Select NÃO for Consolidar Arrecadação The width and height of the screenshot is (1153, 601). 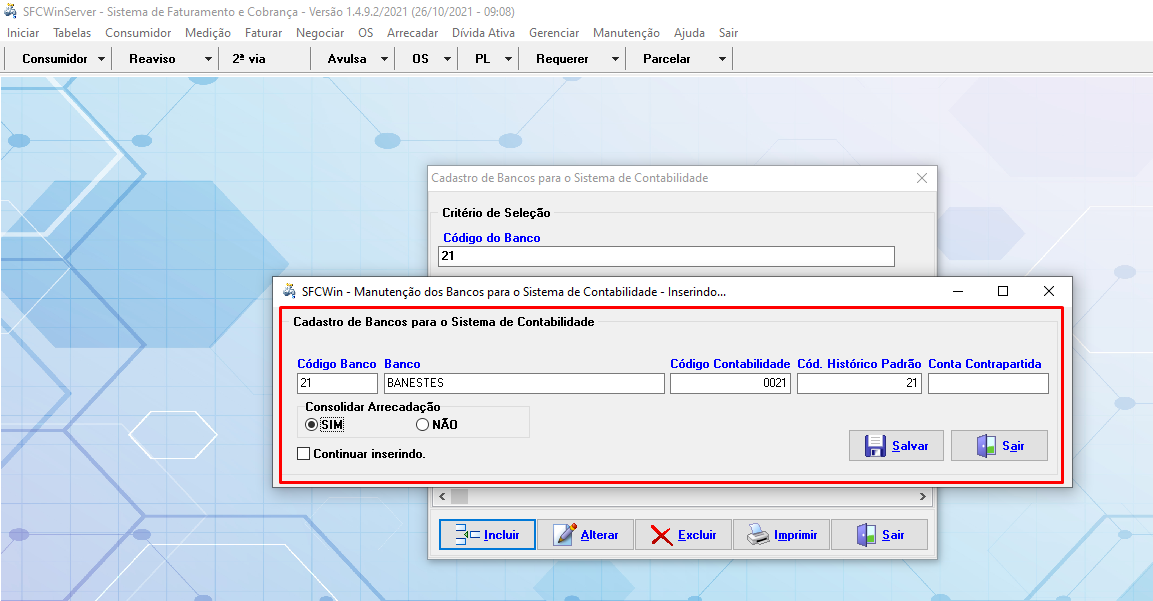pyautogui.click(x=422, y=424)
